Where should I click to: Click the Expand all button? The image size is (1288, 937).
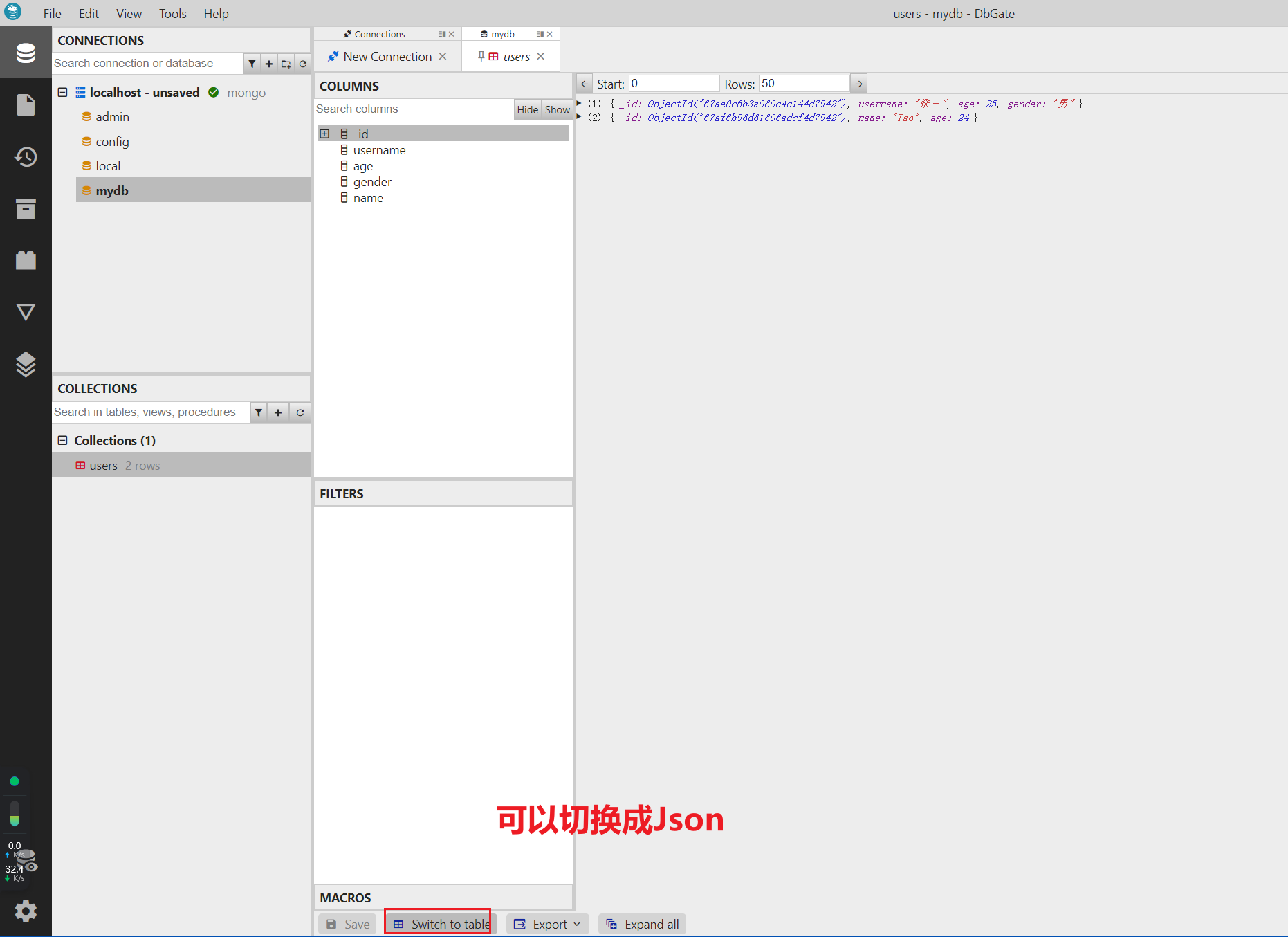[642, 924]
